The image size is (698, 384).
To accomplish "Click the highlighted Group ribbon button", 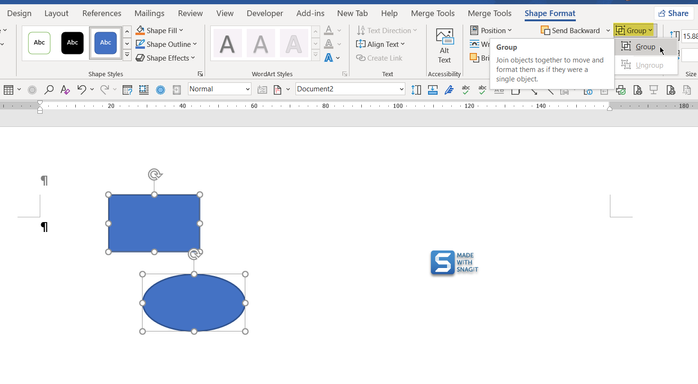I will 634,30.
